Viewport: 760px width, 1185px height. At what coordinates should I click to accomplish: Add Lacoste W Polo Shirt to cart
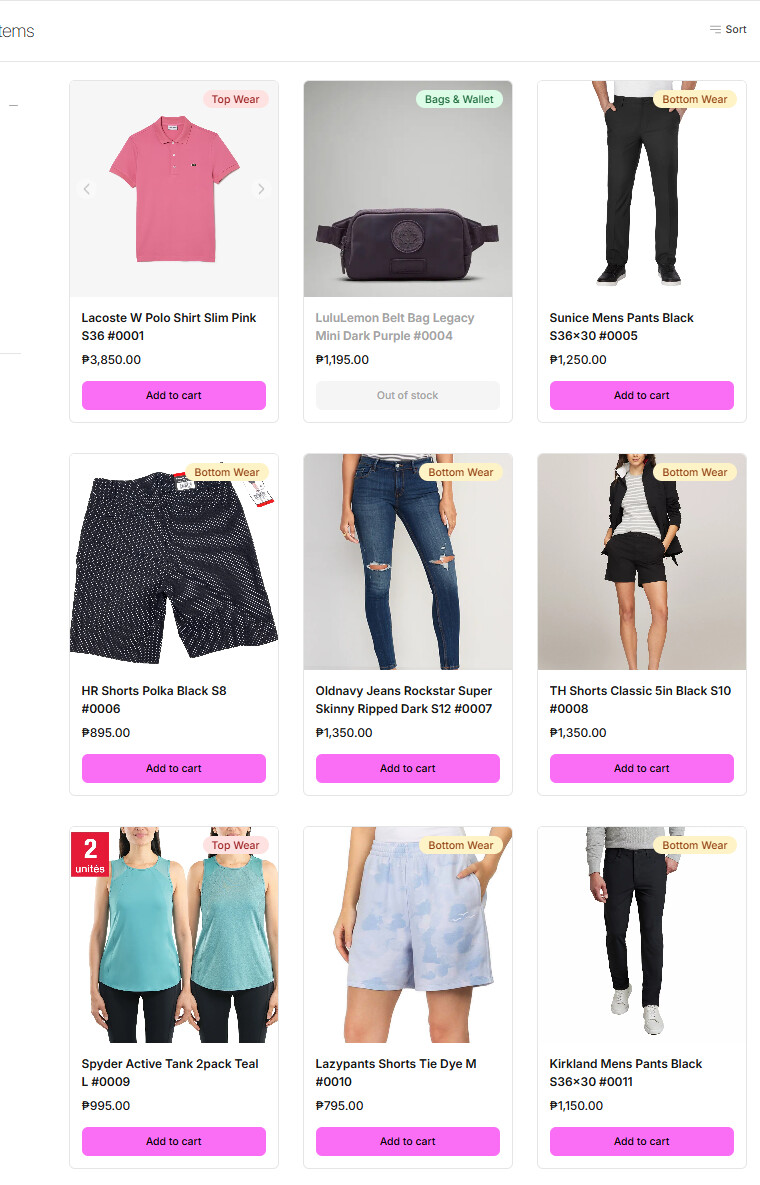[174, 395]
